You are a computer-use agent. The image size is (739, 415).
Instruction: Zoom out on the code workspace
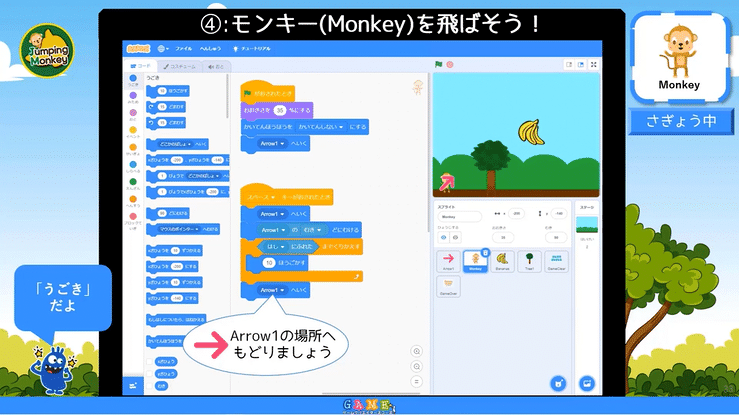pos(417,366)
